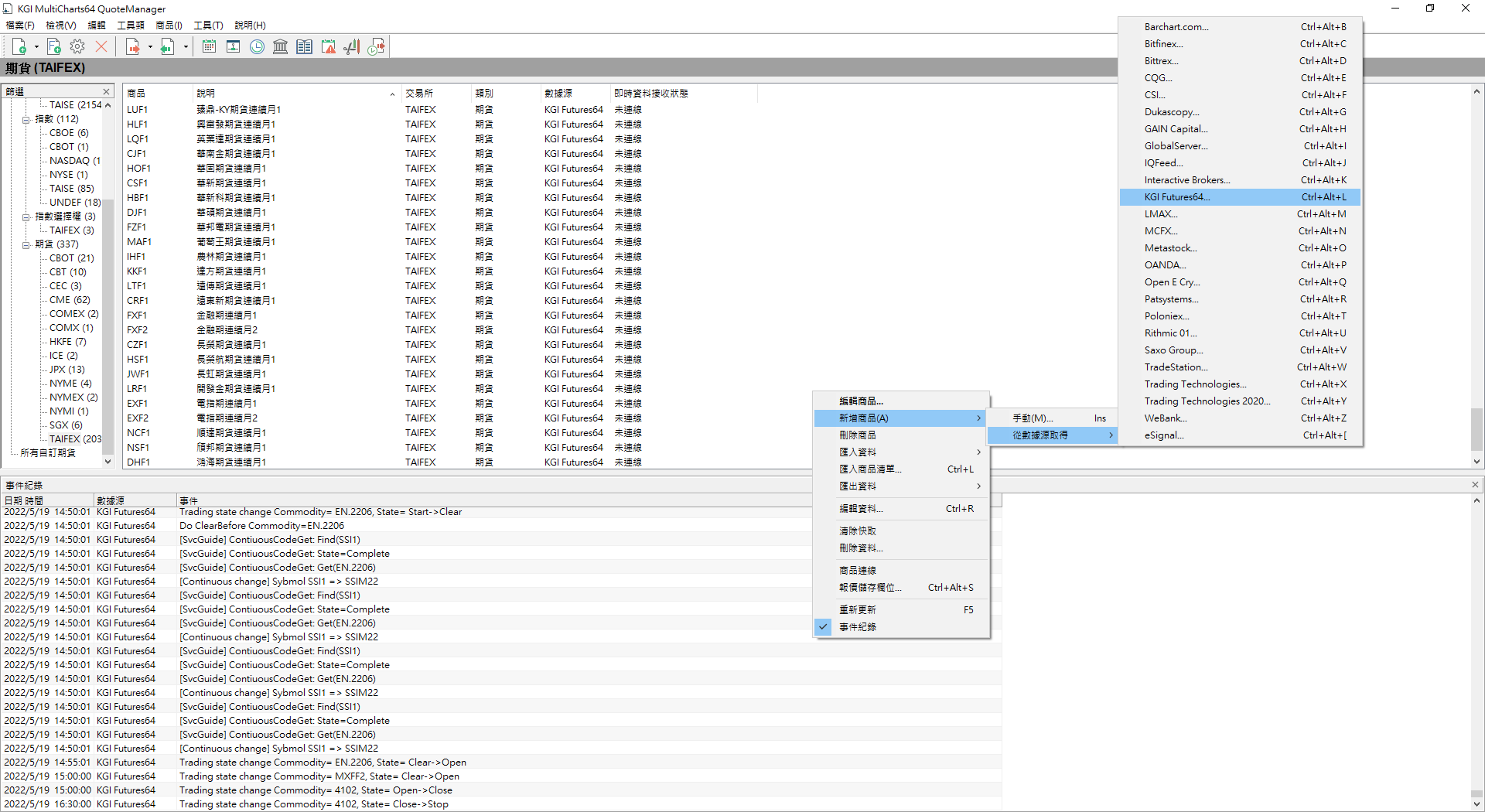This screenshot has width=1485, height=812.
Task: Click the scheduled export clock icon
Action: [x=377, y=46]
